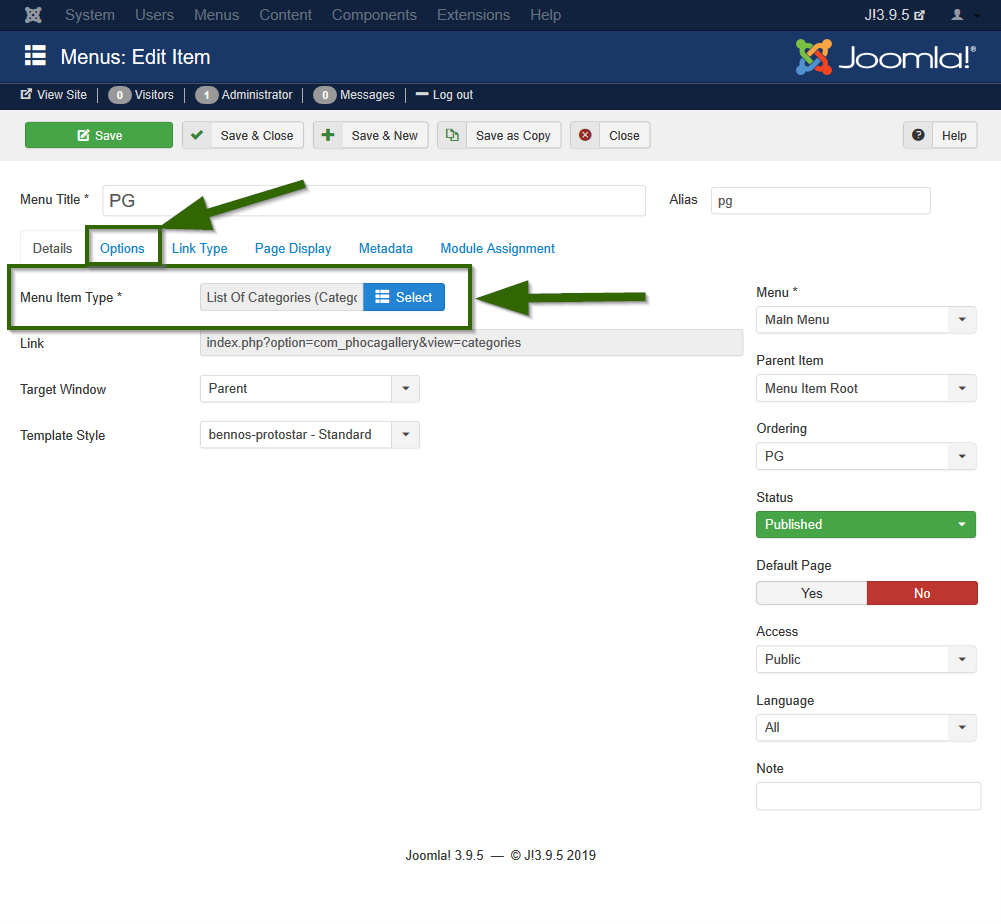Click Select for Menu Item Type
Image resolution: width=1001 pixels, height=924 pixels.
[x=403, y=297]
